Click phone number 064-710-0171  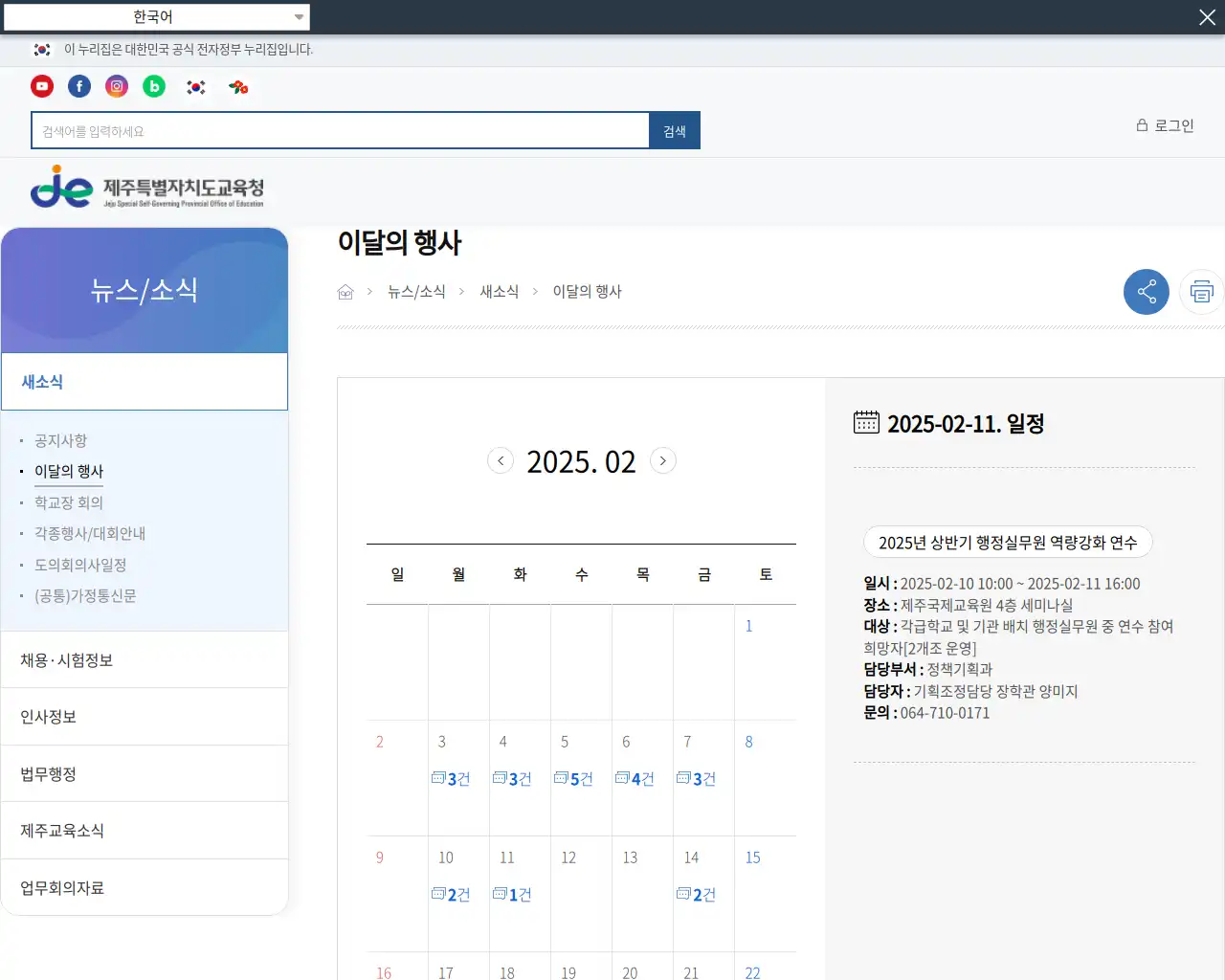[x=945, y=713]
